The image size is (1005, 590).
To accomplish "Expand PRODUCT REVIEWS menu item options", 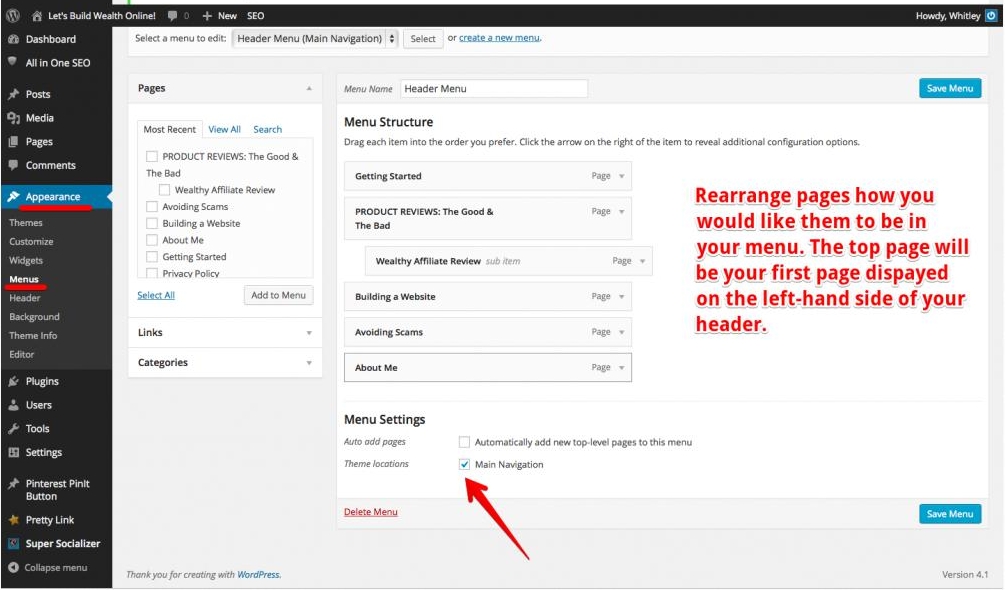I will pyautogui.click(x=622, y=211).
